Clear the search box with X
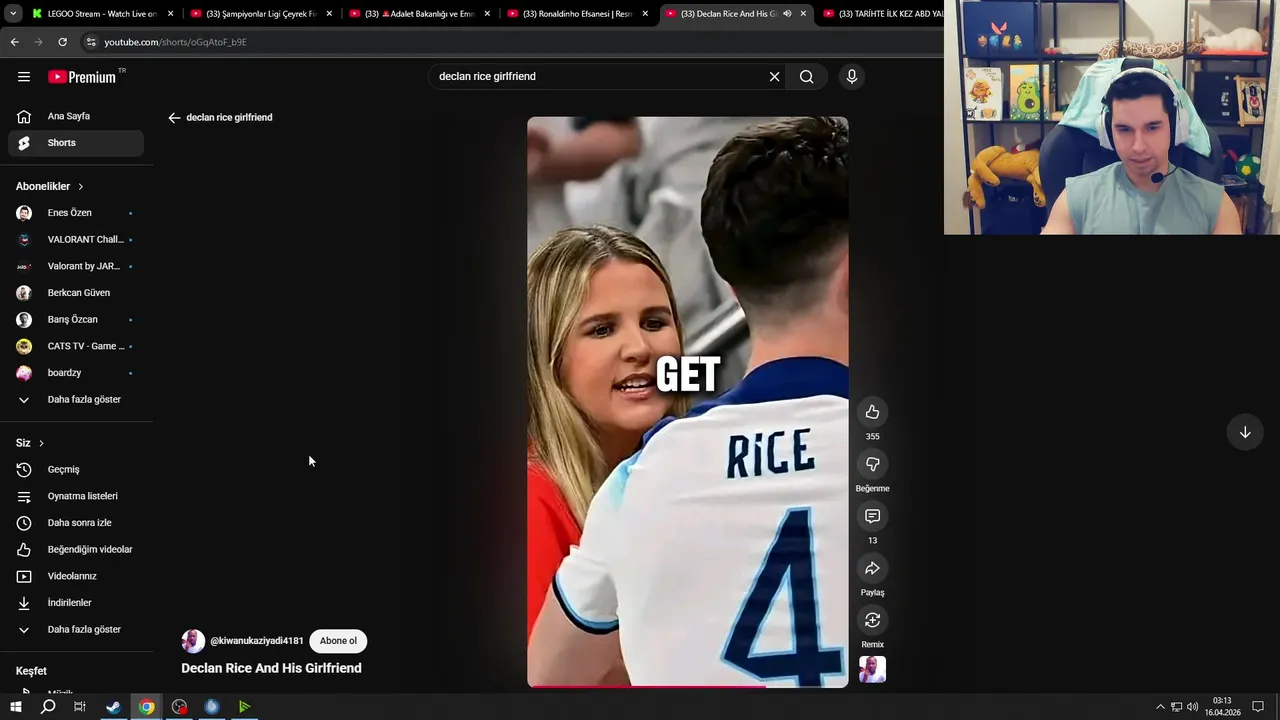The width and height of the screenshot is (1280, 720). point(774,77)
